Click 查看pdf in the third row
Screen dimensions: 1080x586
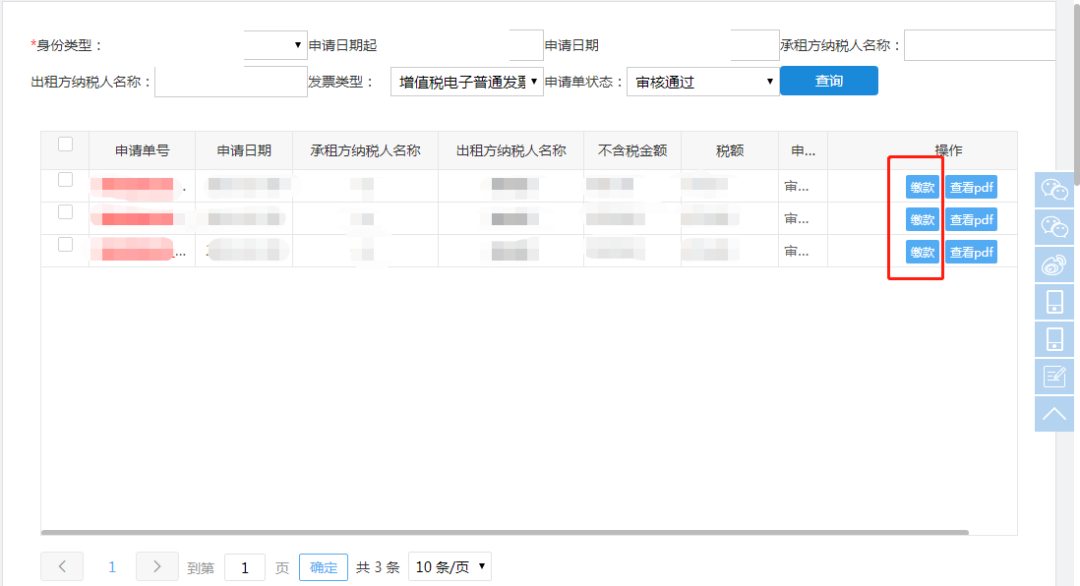971,252
